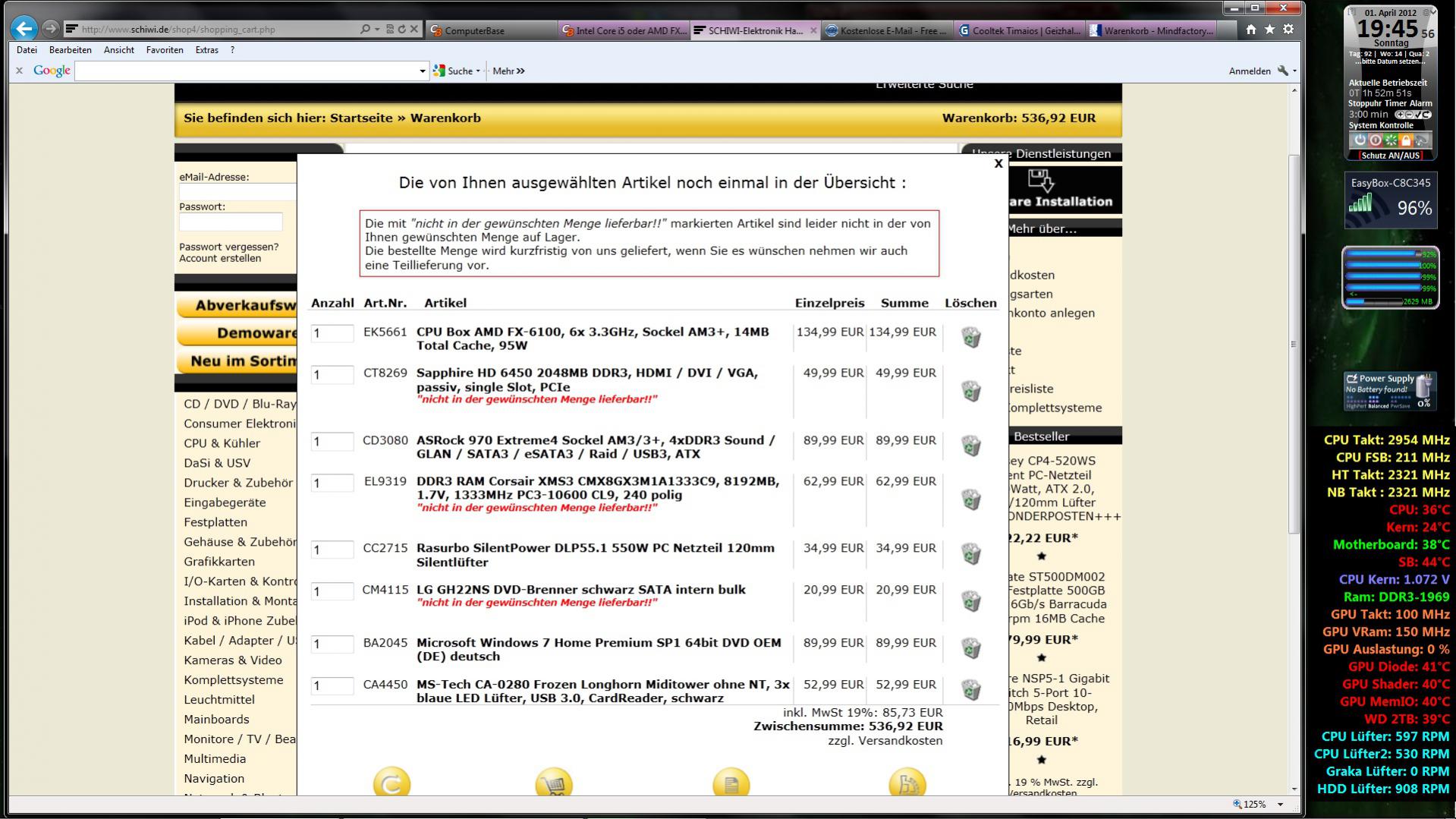Click the round PDF export icon at the bottom

(x=907, y=783)
